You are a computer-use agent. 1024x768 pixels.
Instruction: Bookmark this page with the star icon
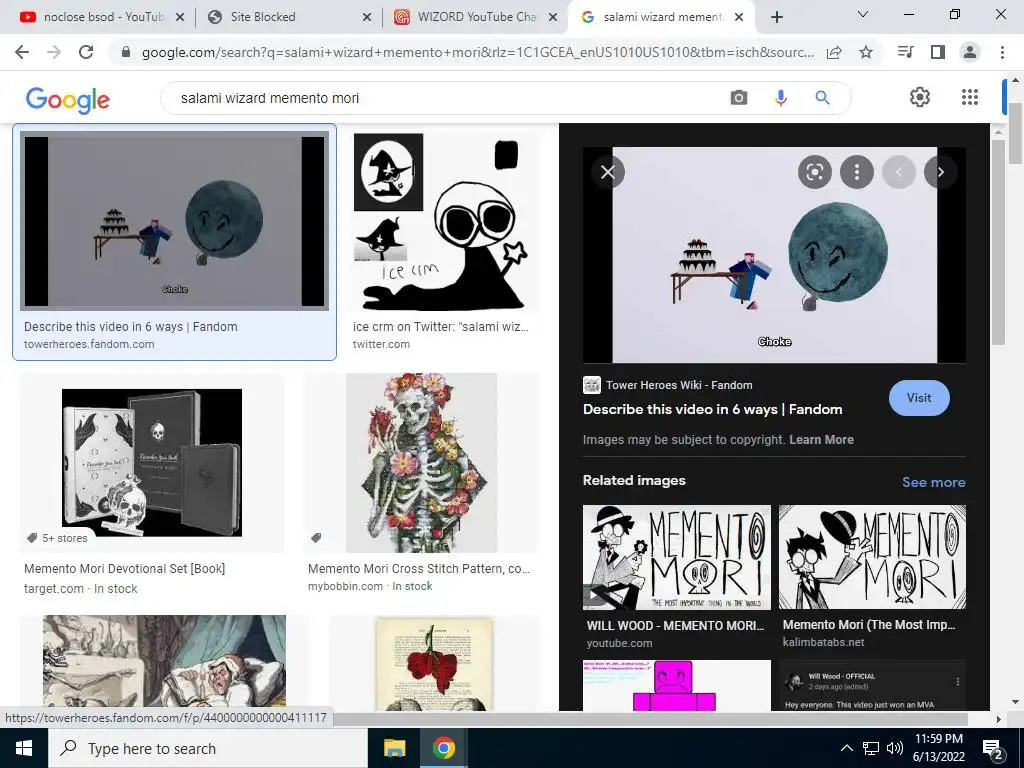pos(866,52)
